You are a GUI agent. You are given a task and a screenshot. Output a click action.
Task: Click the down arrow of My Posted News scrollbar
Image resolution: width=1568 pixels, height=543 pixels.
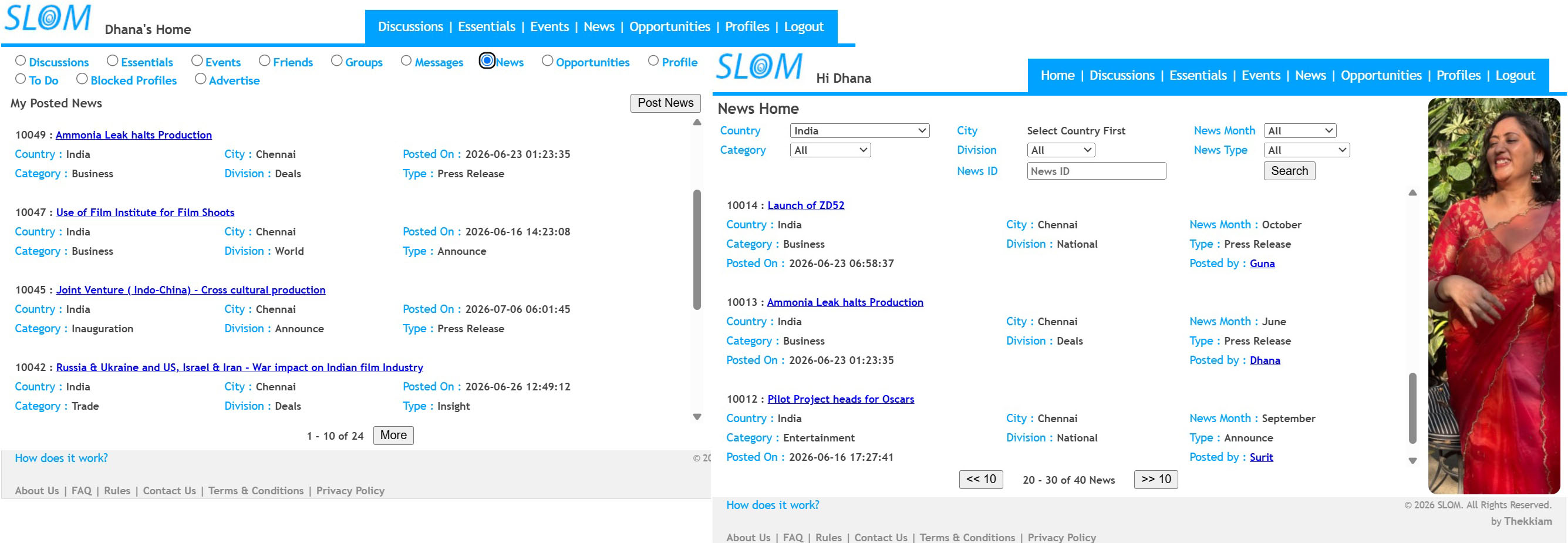pos(697,417)
